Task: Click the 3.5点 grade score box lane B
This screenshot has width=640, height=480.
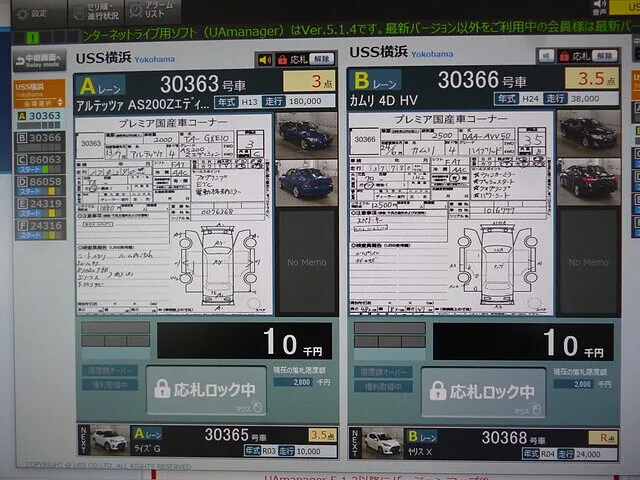Action: [x=592, y=78]
